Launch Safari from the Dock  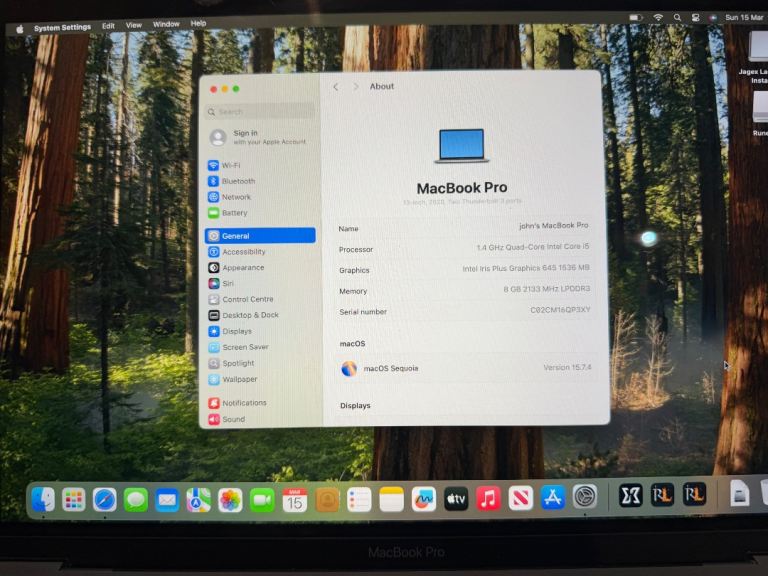point(105,499)
